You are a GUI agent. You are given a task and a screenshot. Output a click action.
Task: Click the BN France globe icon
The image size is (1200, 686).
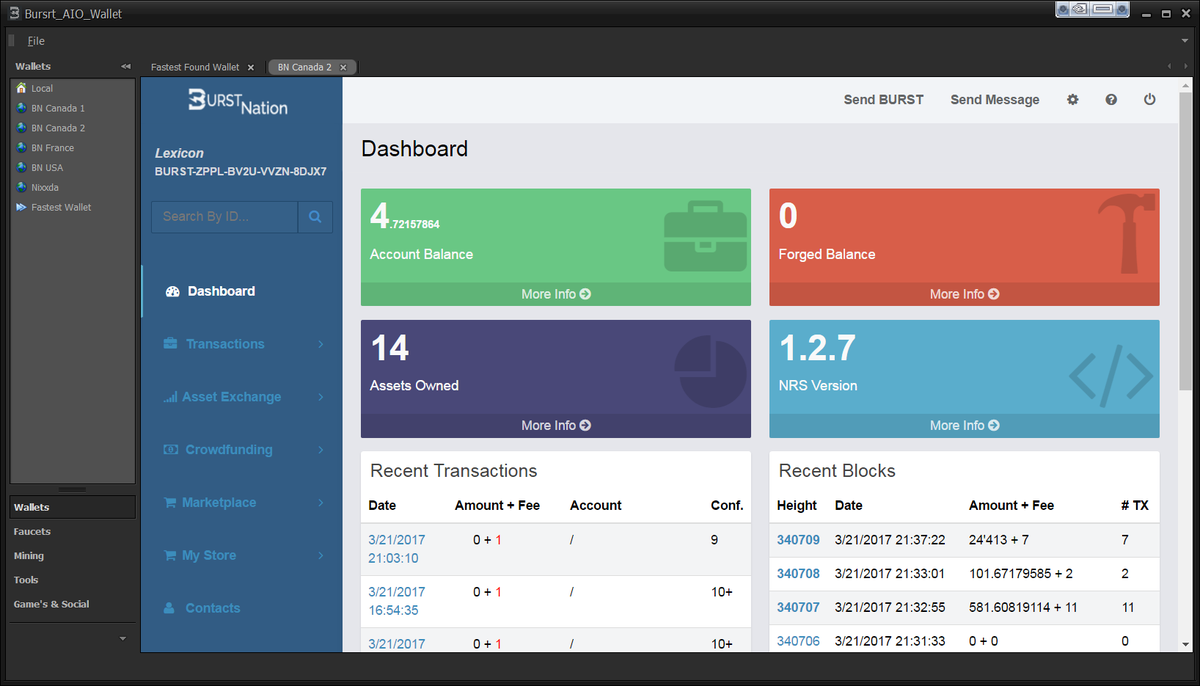(x=22, y=148)
